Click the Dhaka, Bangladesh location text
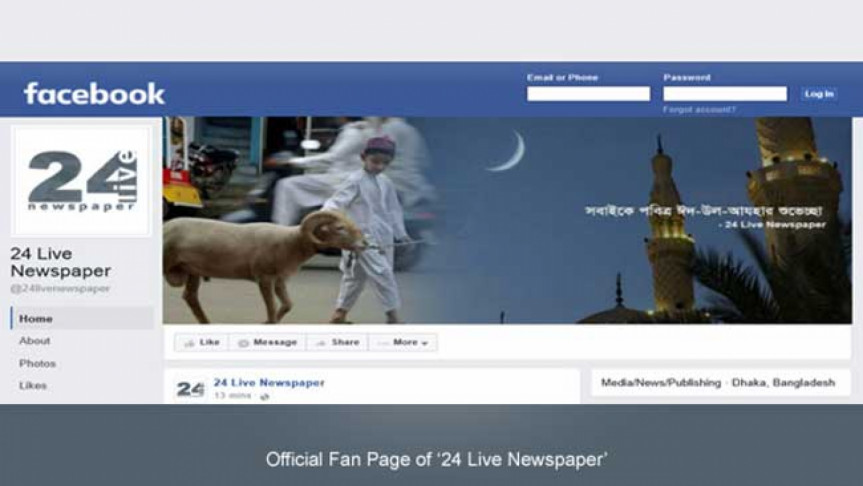The height and width of the screenshot is (486, 863). (x=783, y=383)
